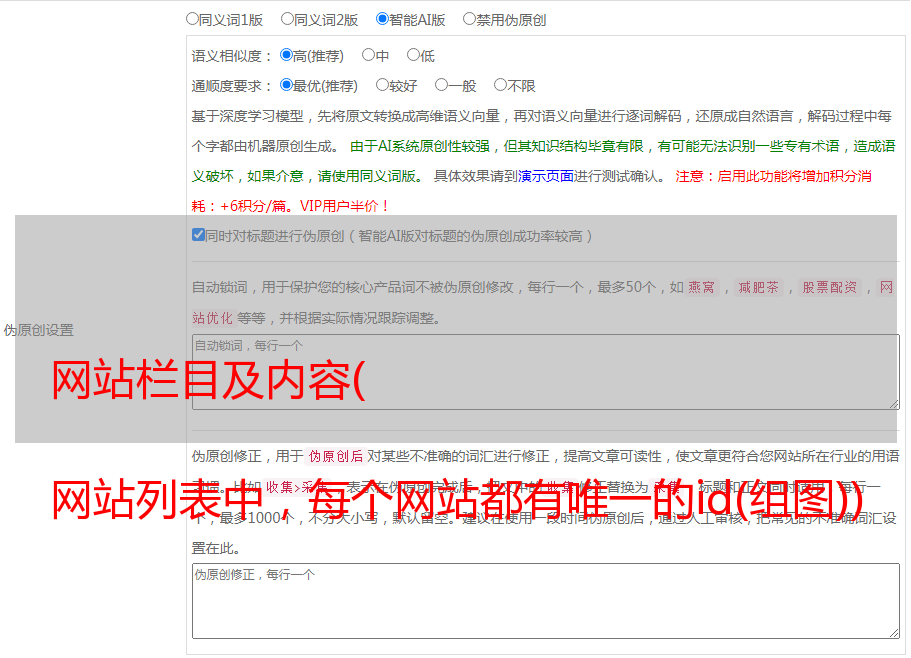Viewport: 911px width, 658px height.
Task: Click resize handle of 自动锁词 textarea
Action: point(894,404)
